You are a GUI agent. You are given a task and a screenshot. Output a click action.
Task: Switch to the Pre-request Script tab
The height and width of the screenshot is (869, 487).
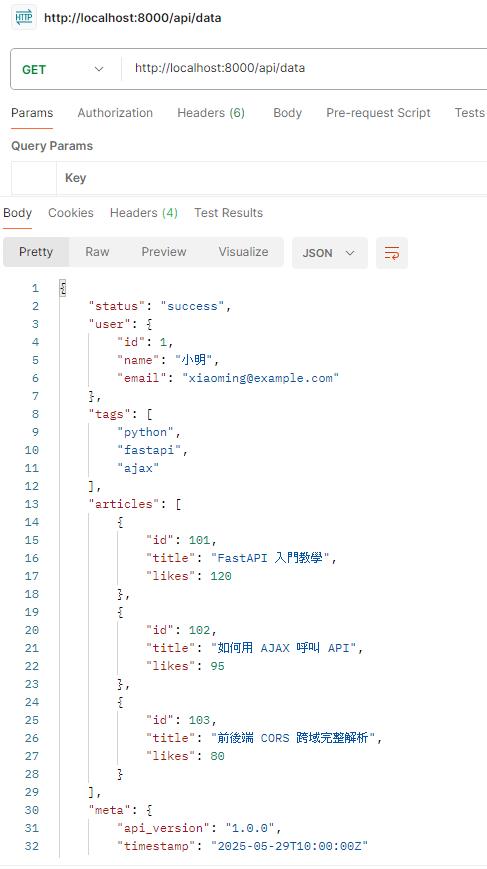(x=378, y=113)
